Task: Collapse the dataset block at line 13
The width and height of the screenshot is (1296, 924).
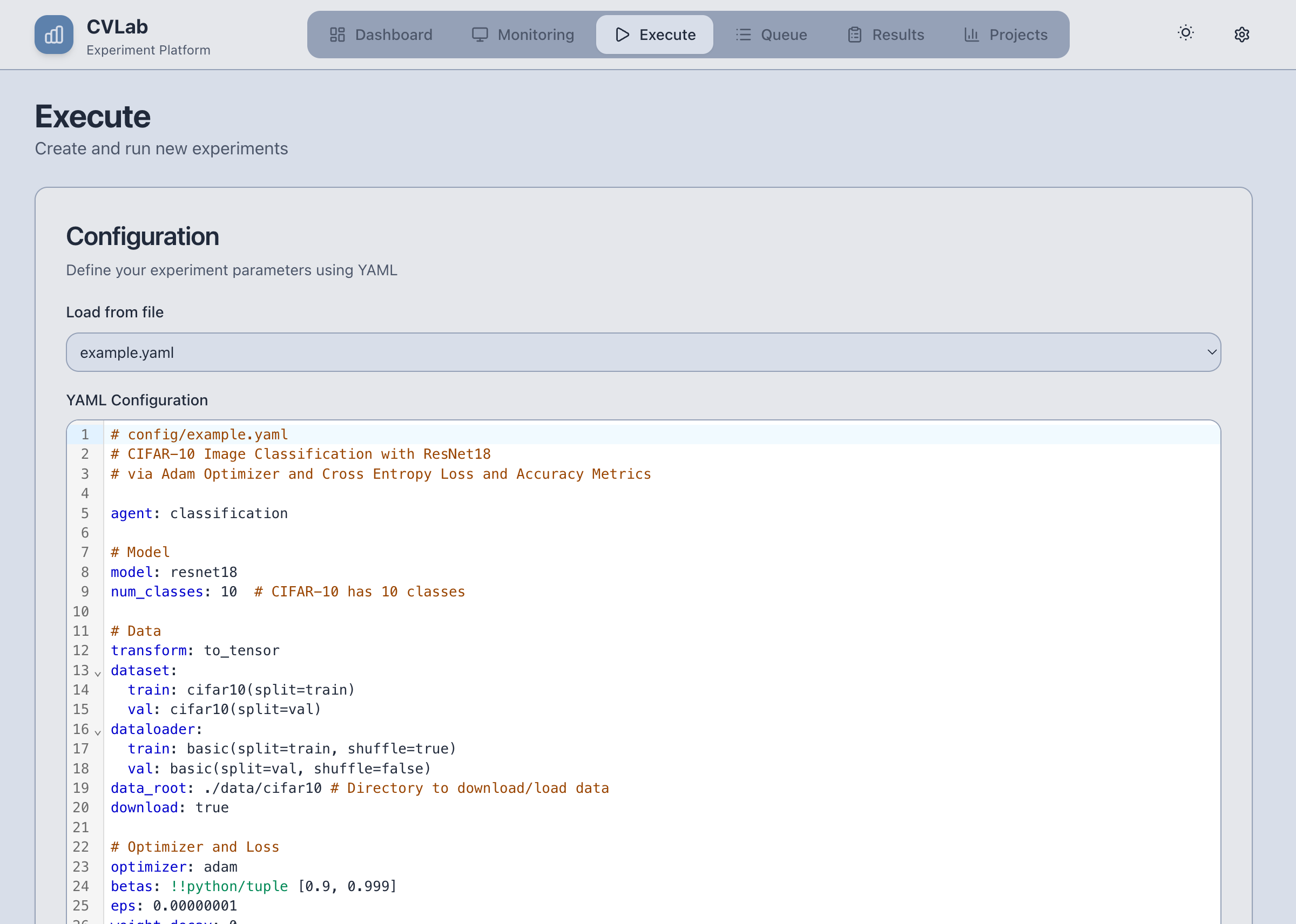Action: pos(98,674)
